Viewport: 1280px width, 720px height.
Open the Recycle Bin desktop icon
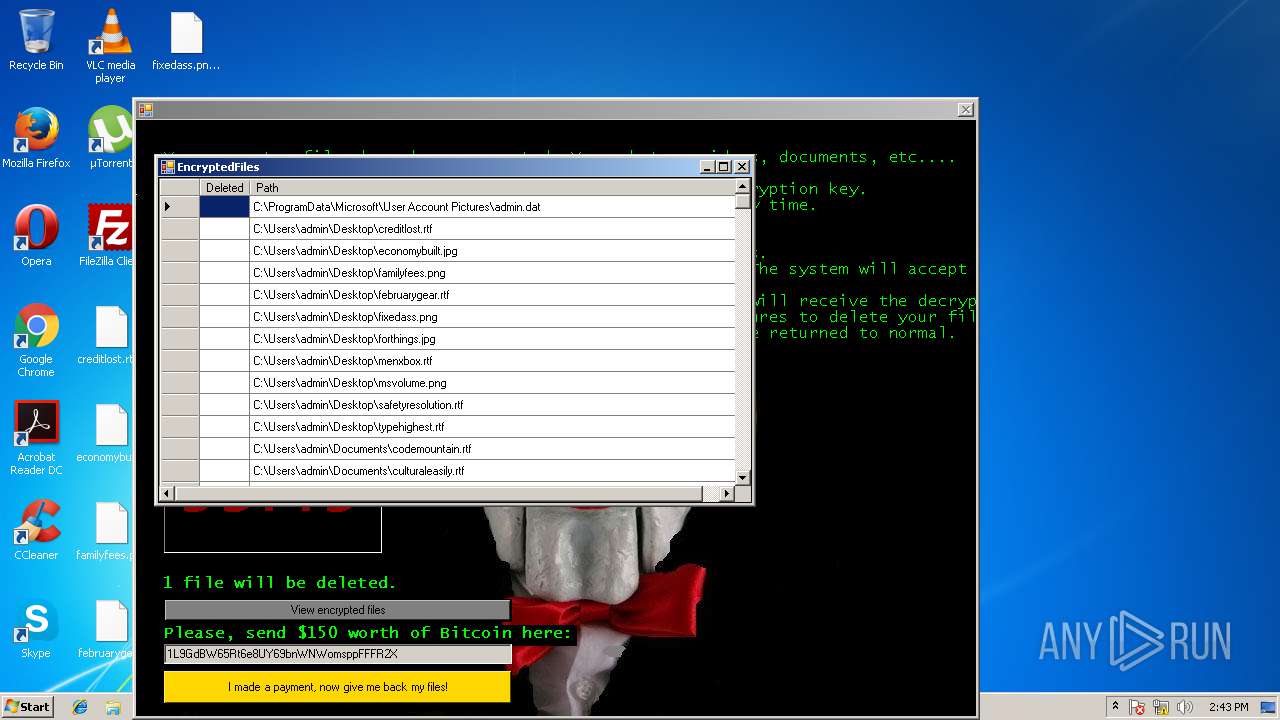click(36, 40)
